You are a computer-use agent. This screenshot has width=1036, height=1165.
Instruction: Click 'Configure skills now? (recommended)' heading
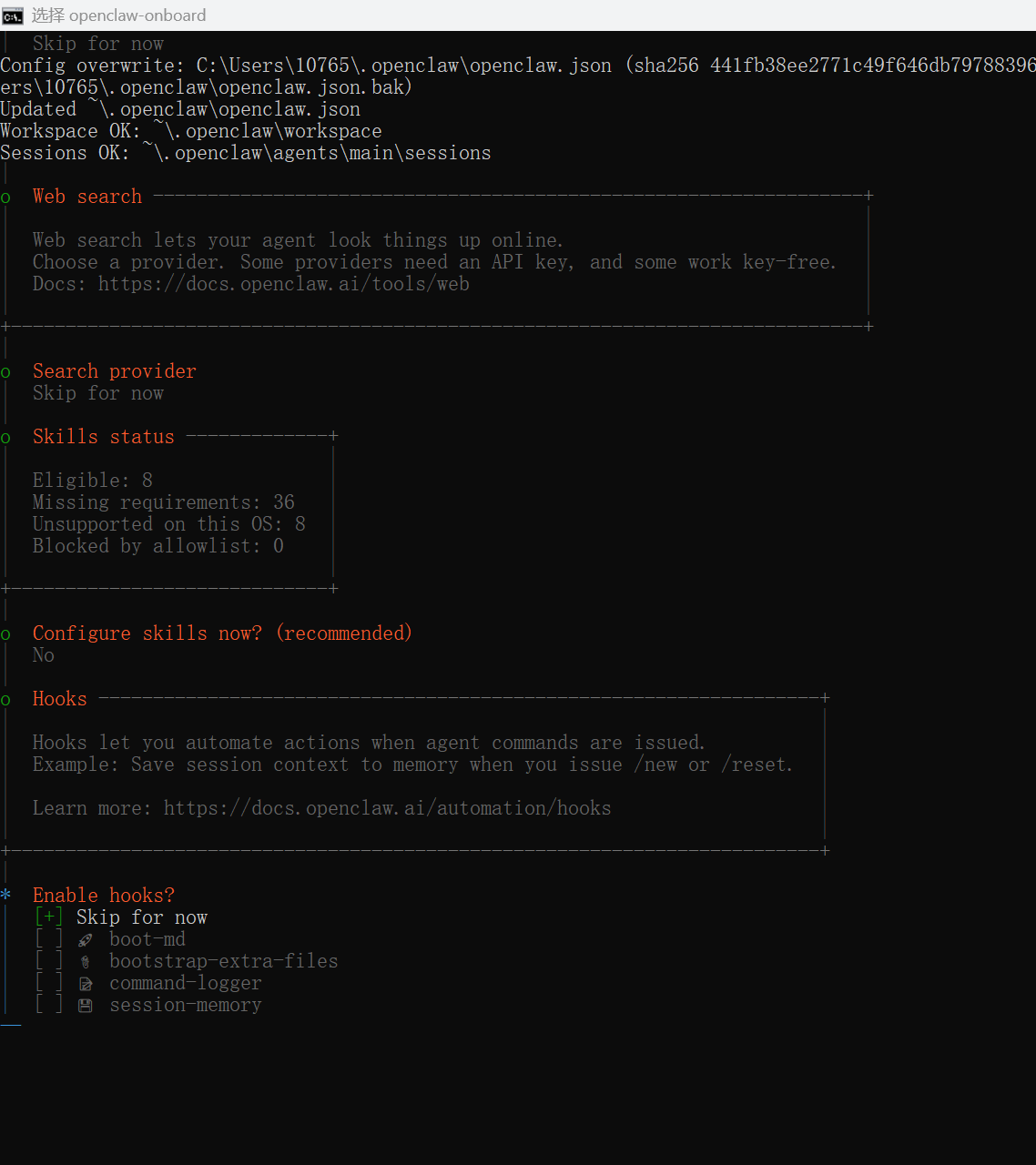click(223, 633)
